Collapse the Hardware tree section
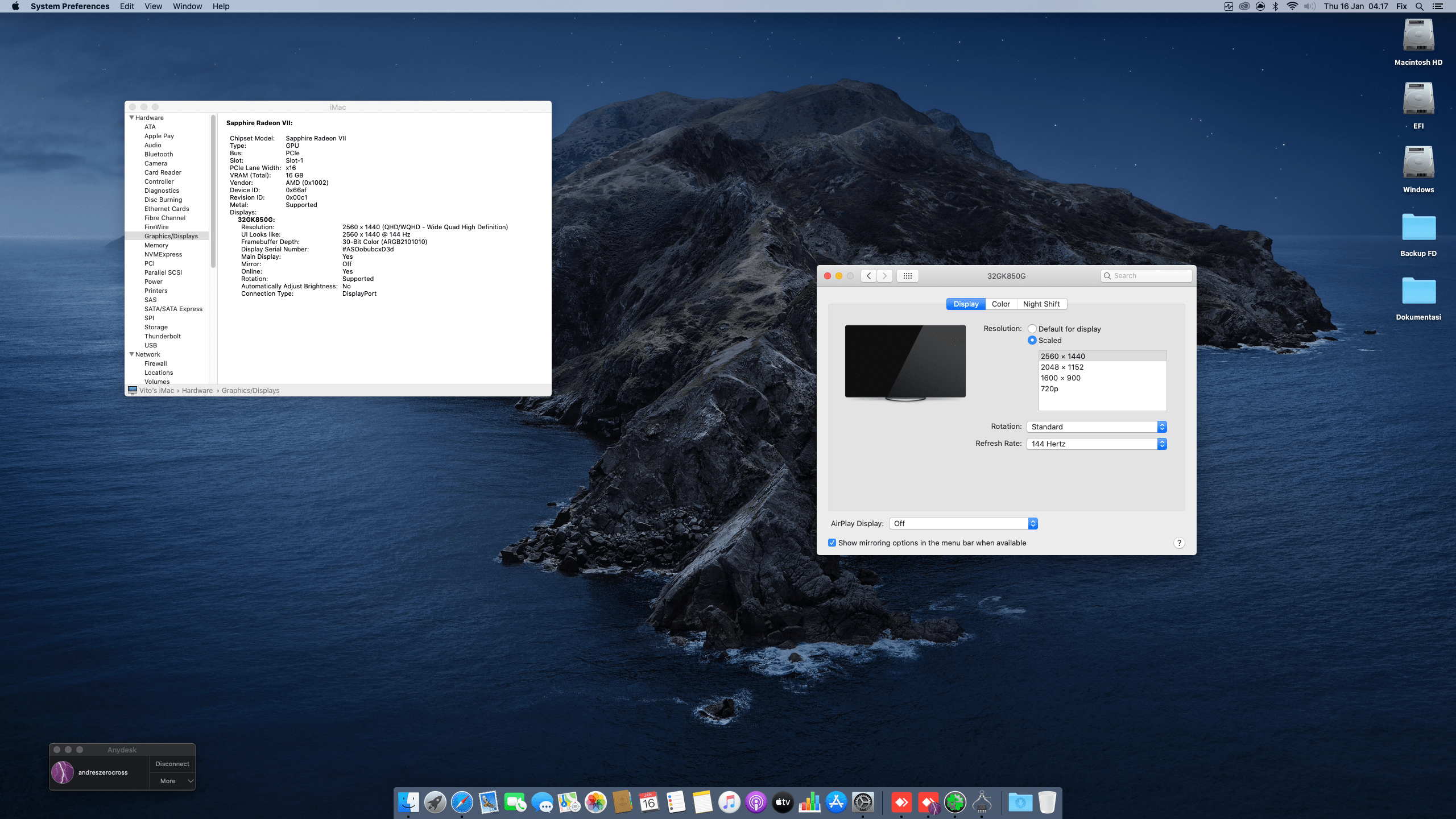Screen dimensions: 1456x819 tap(132, 118)
